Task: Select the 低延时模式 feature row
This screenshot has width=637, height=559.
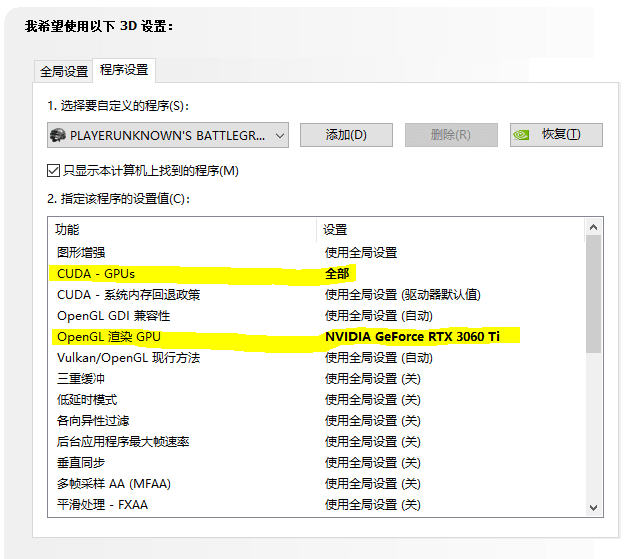Action: [x=87, y=400]
